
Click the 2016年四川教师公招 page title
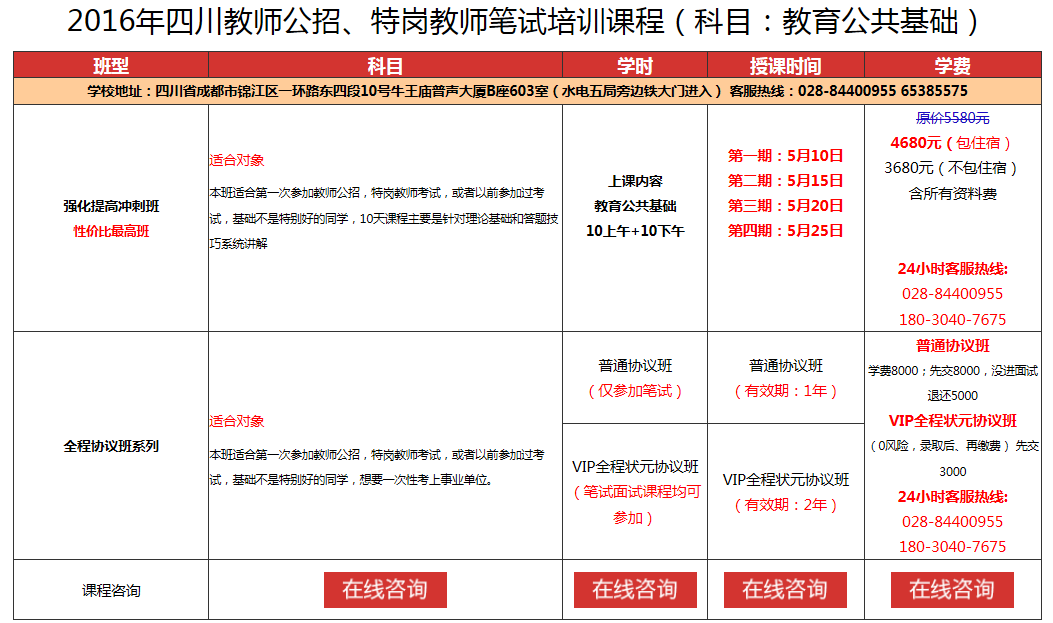point(525,22)
